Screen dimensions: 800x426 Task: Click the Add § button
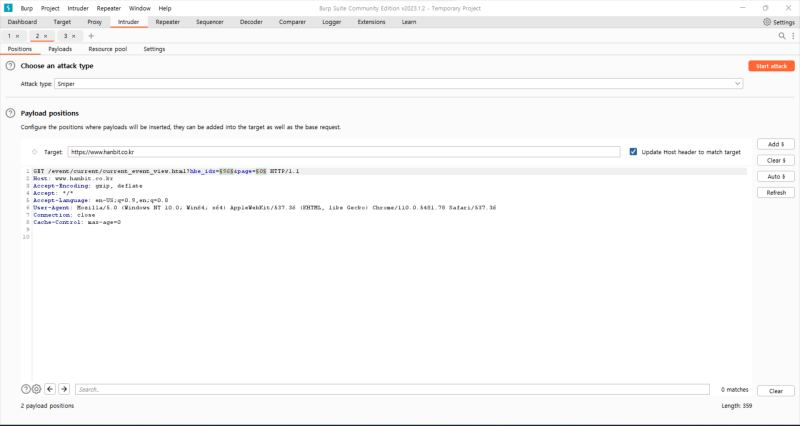[x=776, y=144]
